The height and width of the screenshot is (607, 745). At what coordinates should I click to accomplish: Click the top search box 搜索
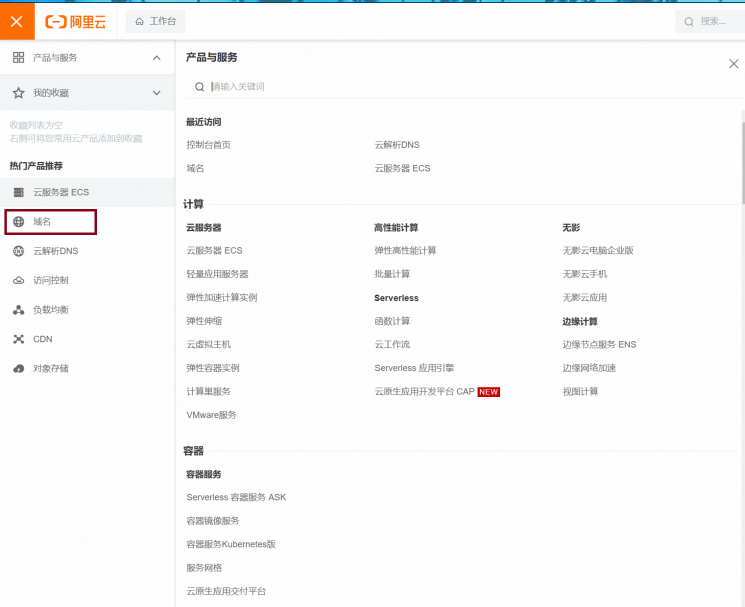(710, 21)
